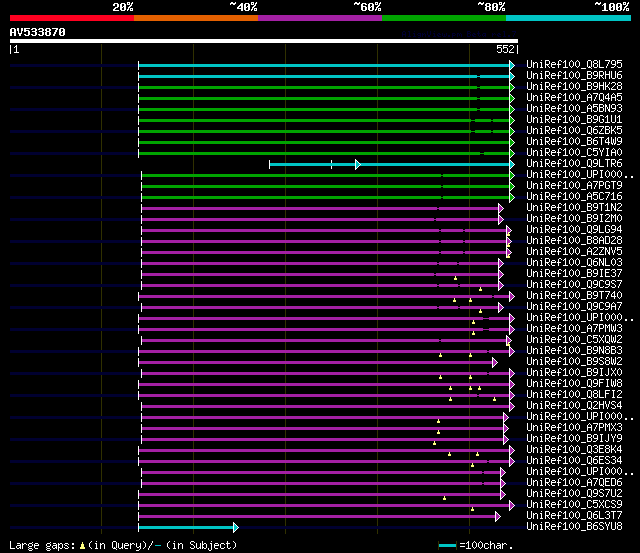Select the UniRef100_Q9S7U2 label

(x=574, y=494)
